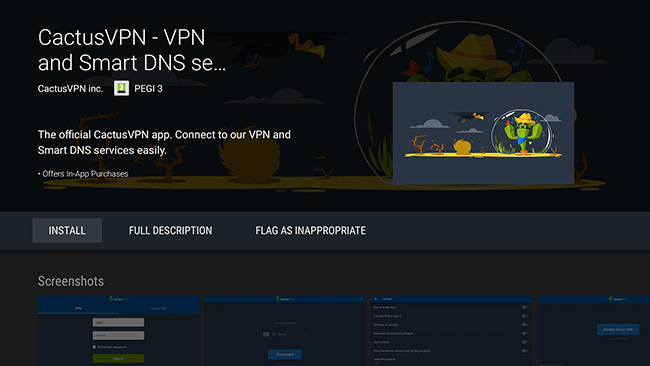Screen dimensions: 650x366
Task: Select Flag as Inappropriate
Action: (x=310, y=230)
